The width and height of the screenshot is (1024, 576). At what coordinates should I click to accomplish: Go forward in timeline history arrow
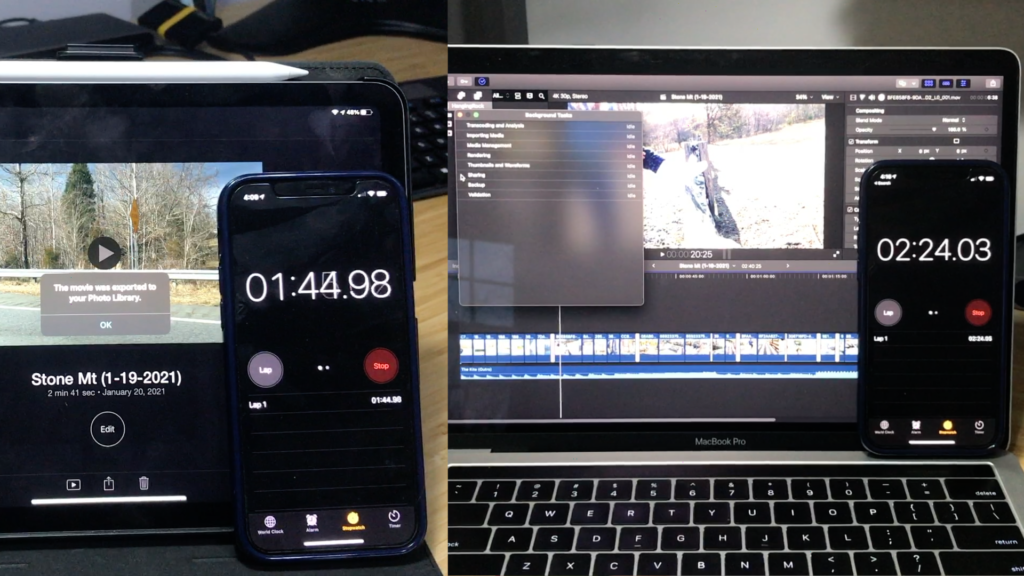pyautogui.click(x=788, y=266)
